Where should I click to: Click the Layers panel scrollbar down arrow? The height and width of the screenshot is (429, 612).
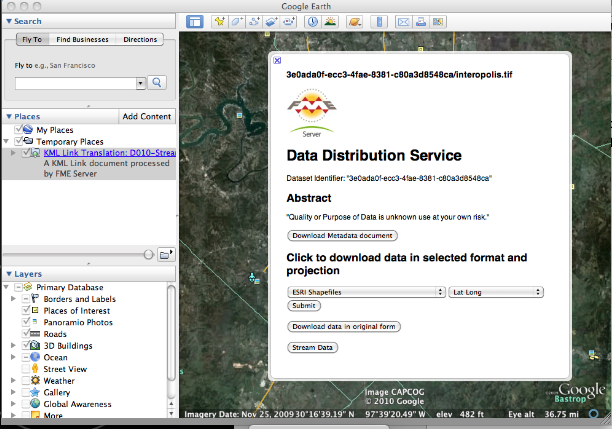point(171,413)
